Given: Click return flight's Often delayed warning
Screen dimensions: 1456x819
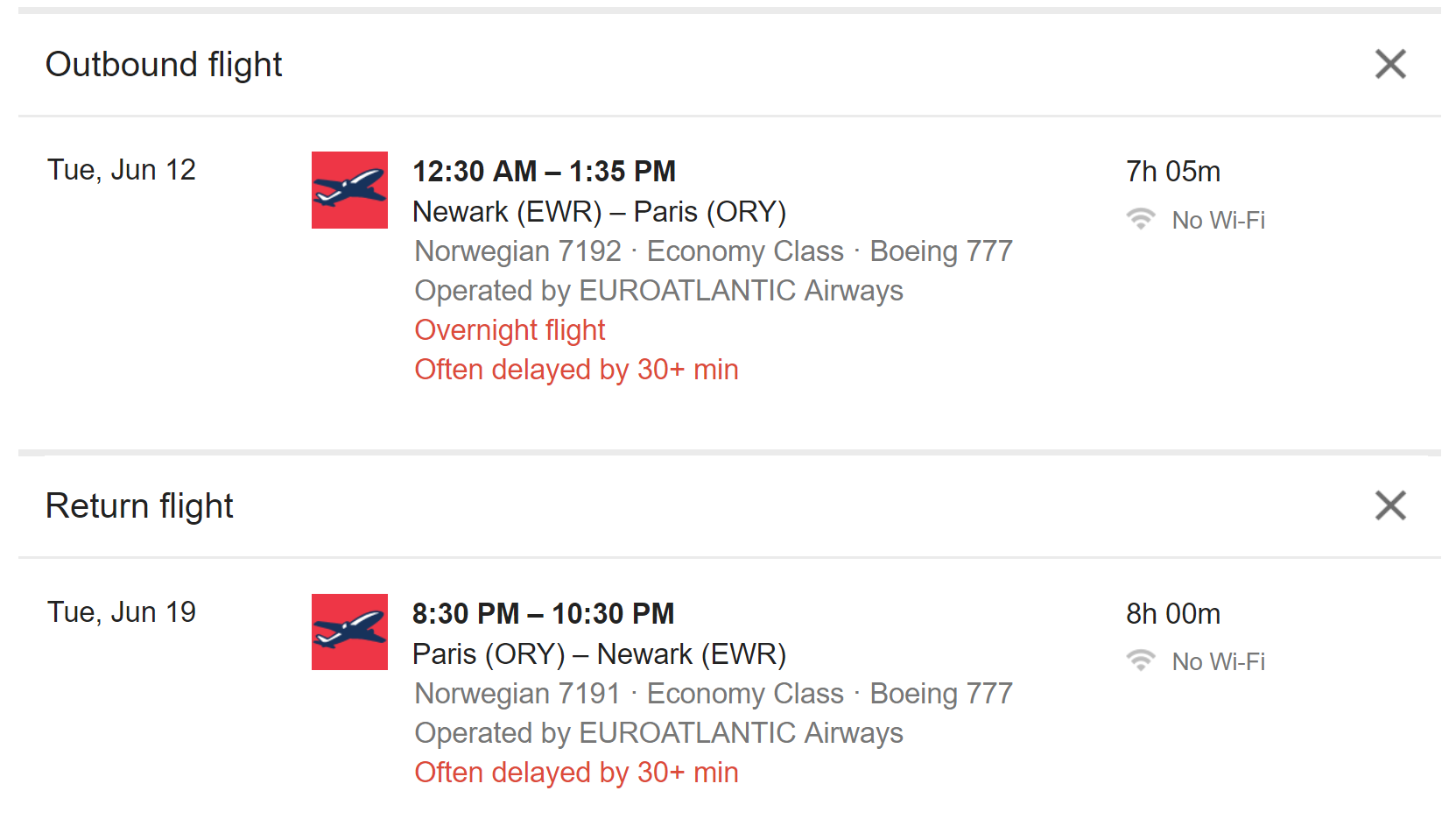Looking at the screenshot, I should [x=576, y=773].
